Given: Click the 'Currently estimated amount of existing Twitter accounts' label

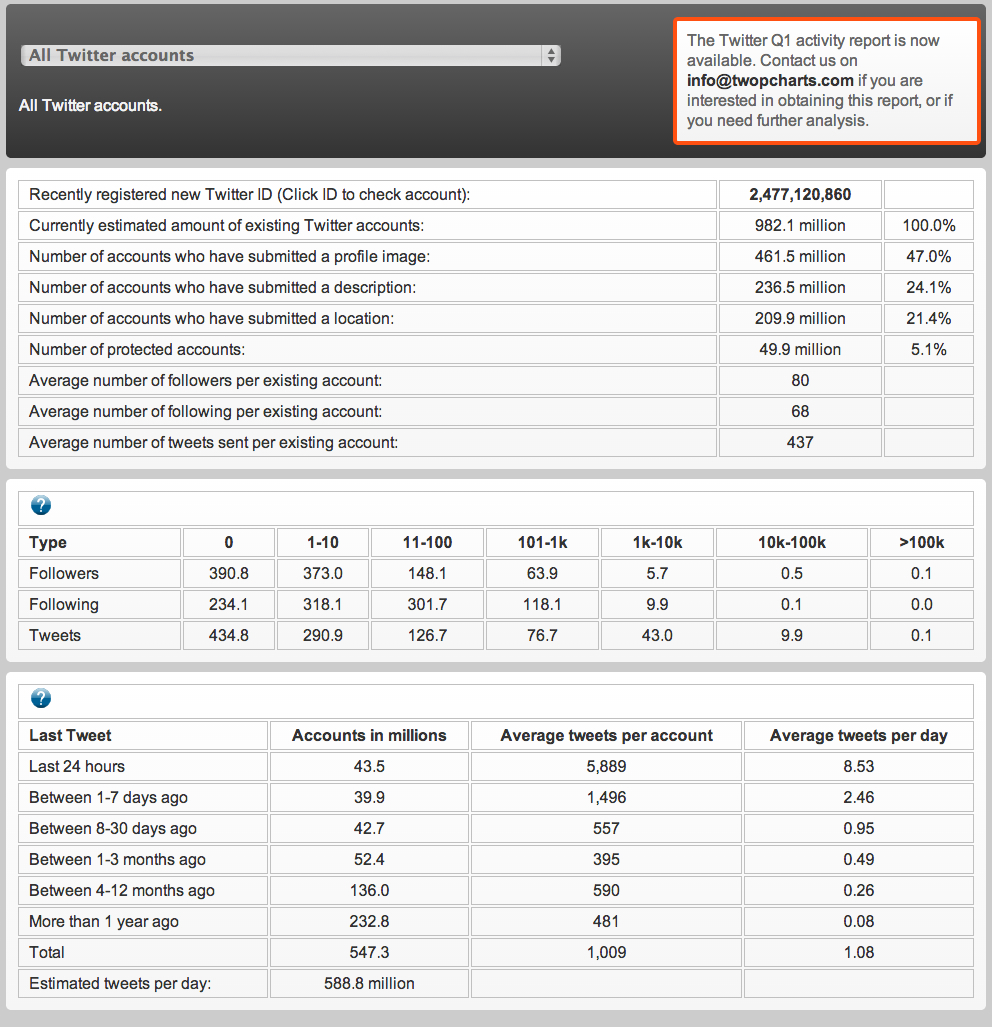Looking at the screenshot, I should click(227, 225).
